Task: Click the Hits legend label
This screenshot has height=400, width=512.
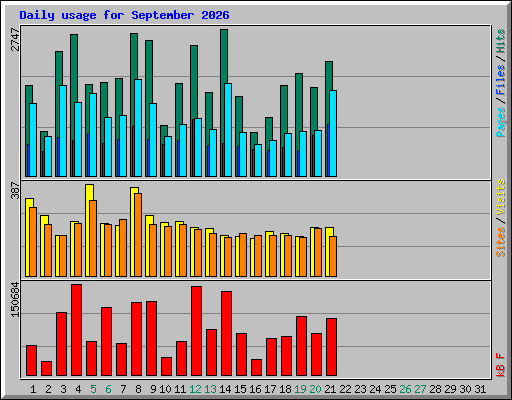Action: [x=500, y=41]
